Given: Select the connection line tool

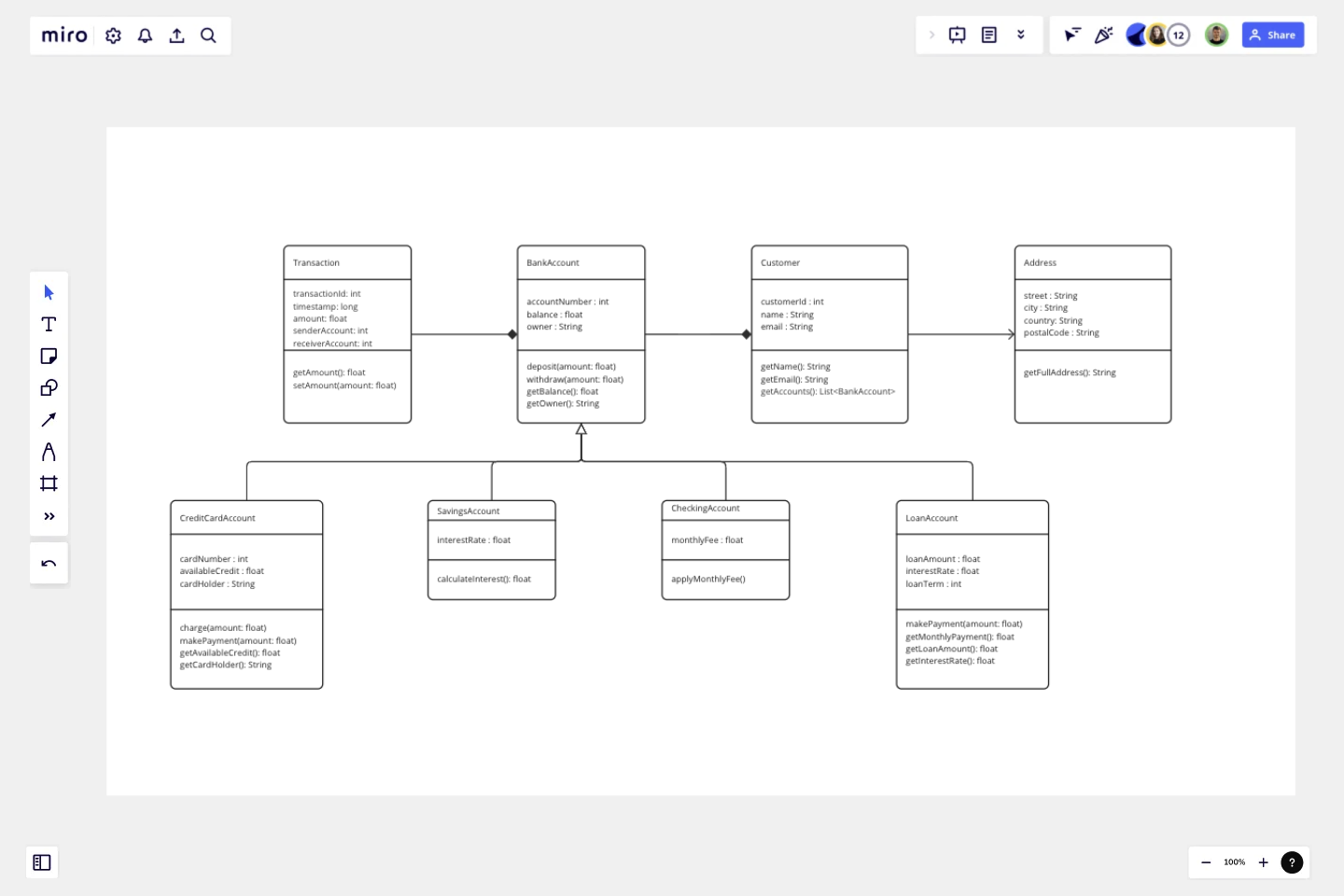Looking at the screenshot, I should pyautogui.click(x=49, y=419).
